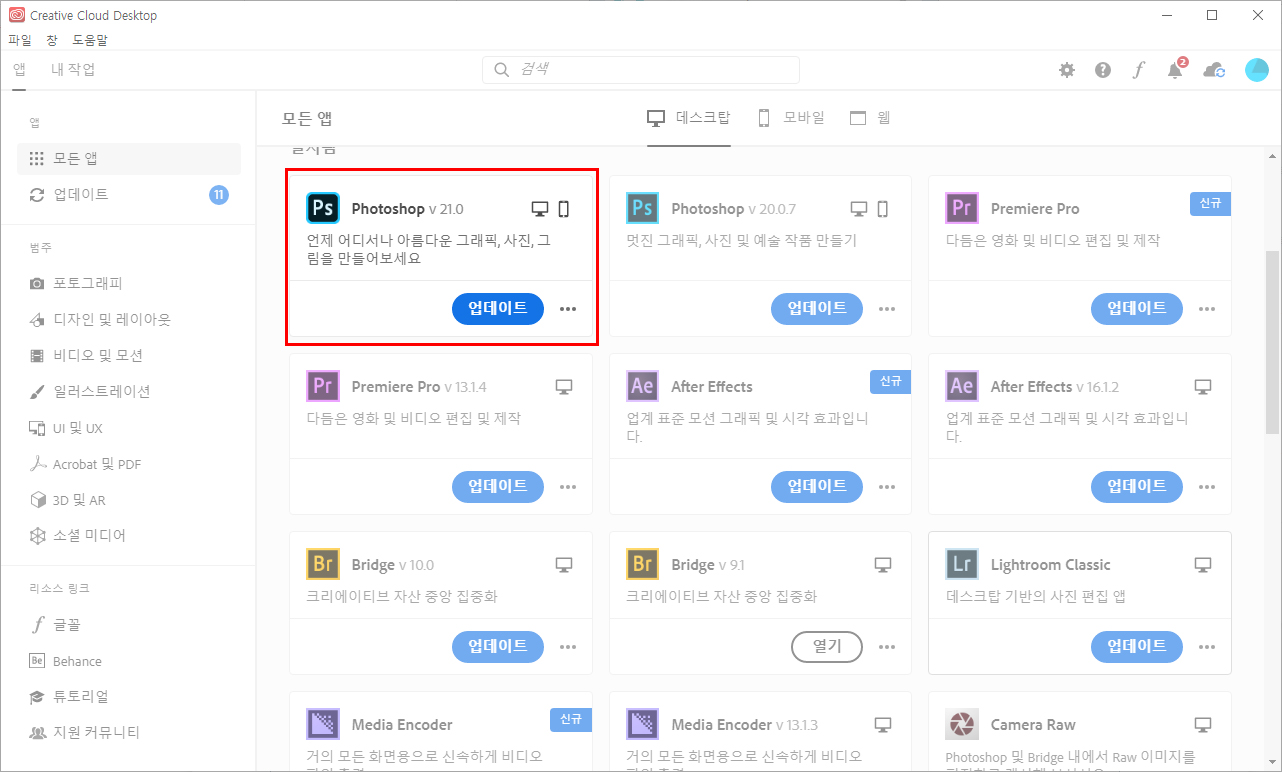Switch to the 웹 tab
The image size is (1282, 772).
[870, 117]
